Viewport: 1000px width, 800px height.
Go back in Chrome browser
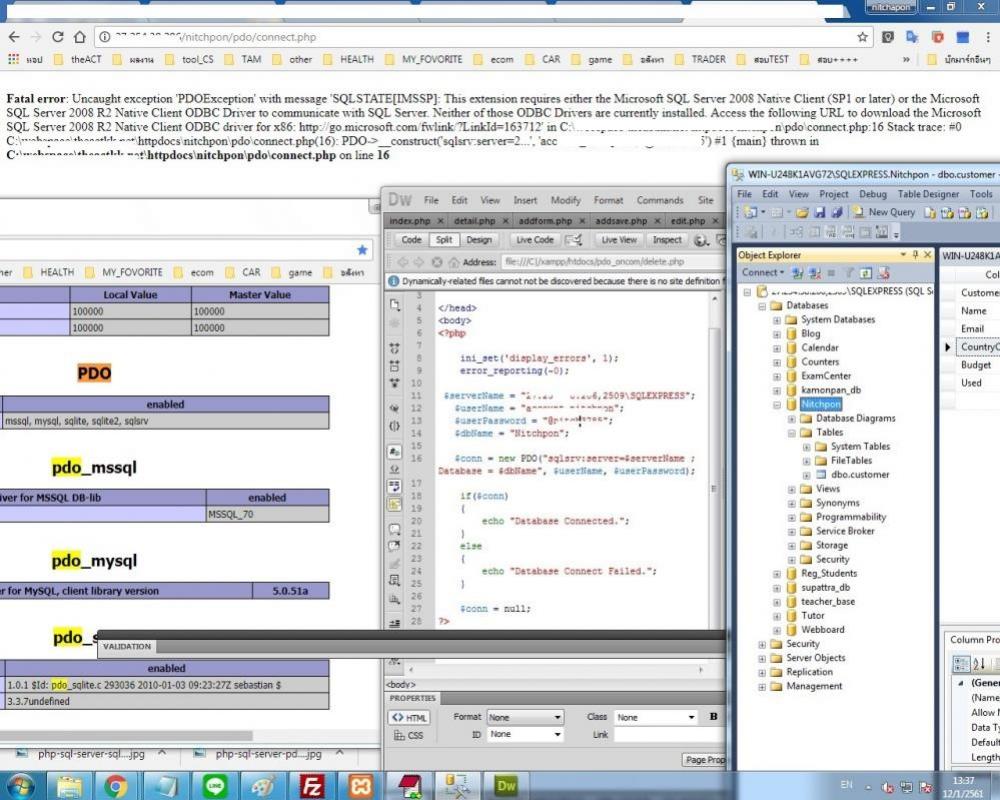tap(14, 37)
